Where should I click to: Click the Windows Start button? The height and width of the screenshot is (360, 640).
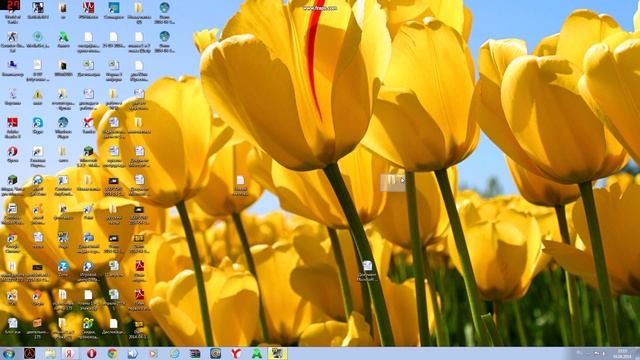(9, 353)
